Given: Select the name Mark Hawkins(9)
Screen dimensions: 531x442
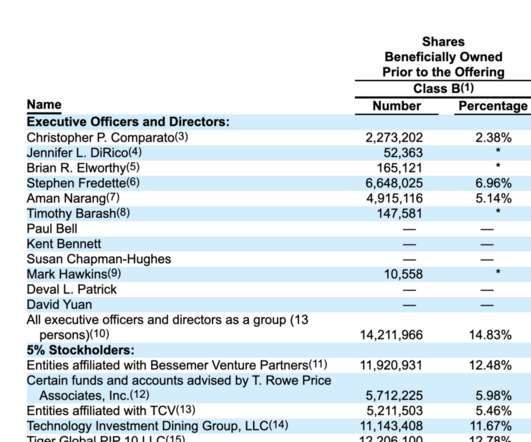Looking at the screenshot, I should click(x=74, y=274).
